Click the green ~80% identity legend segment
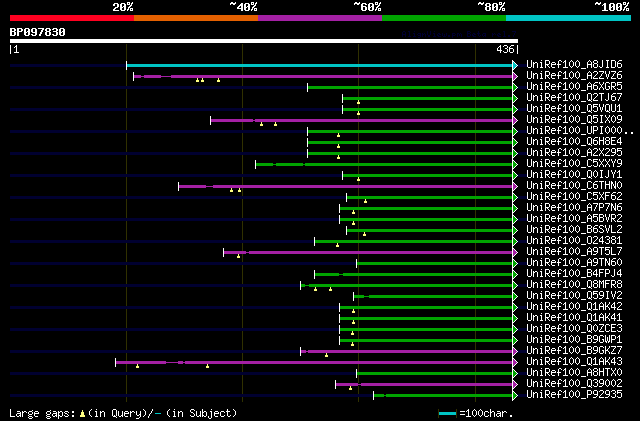 444,18
